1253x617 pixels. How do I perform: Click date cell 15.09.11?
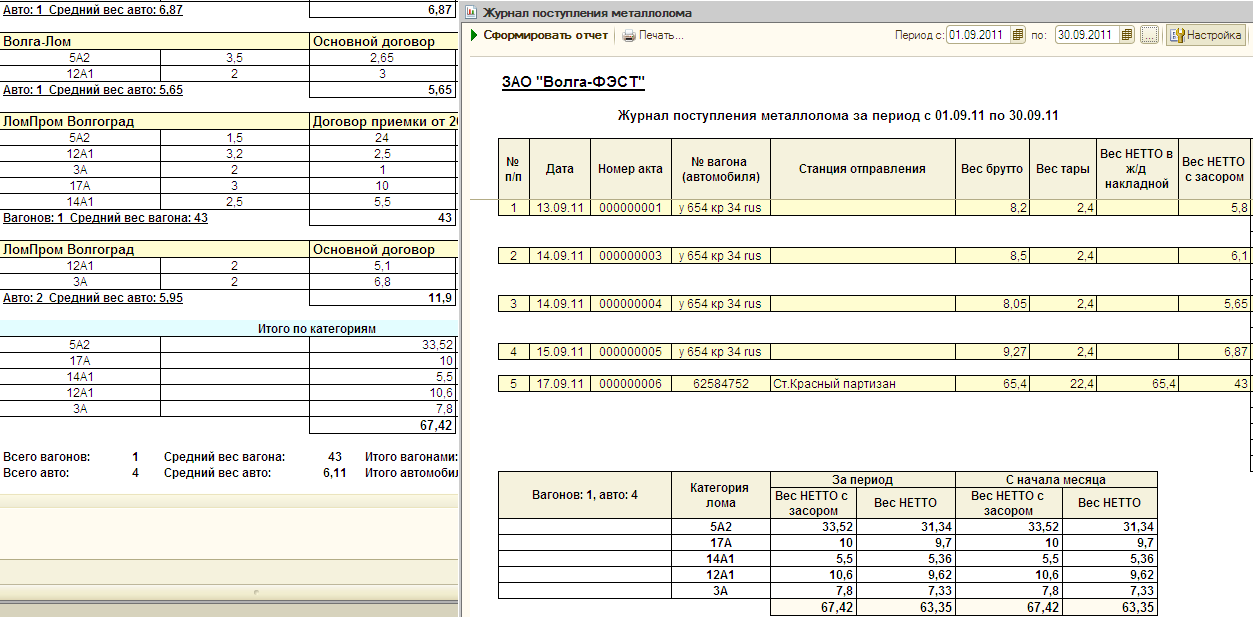(560, 352)
